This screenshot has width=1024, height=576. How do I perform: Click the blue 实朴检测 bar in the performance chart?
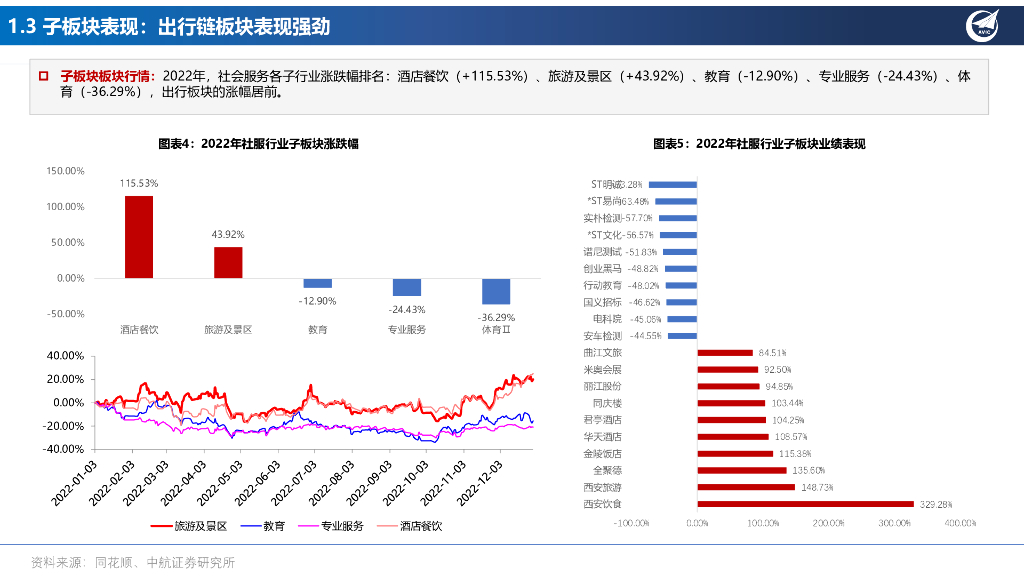[x=678, y=218]
